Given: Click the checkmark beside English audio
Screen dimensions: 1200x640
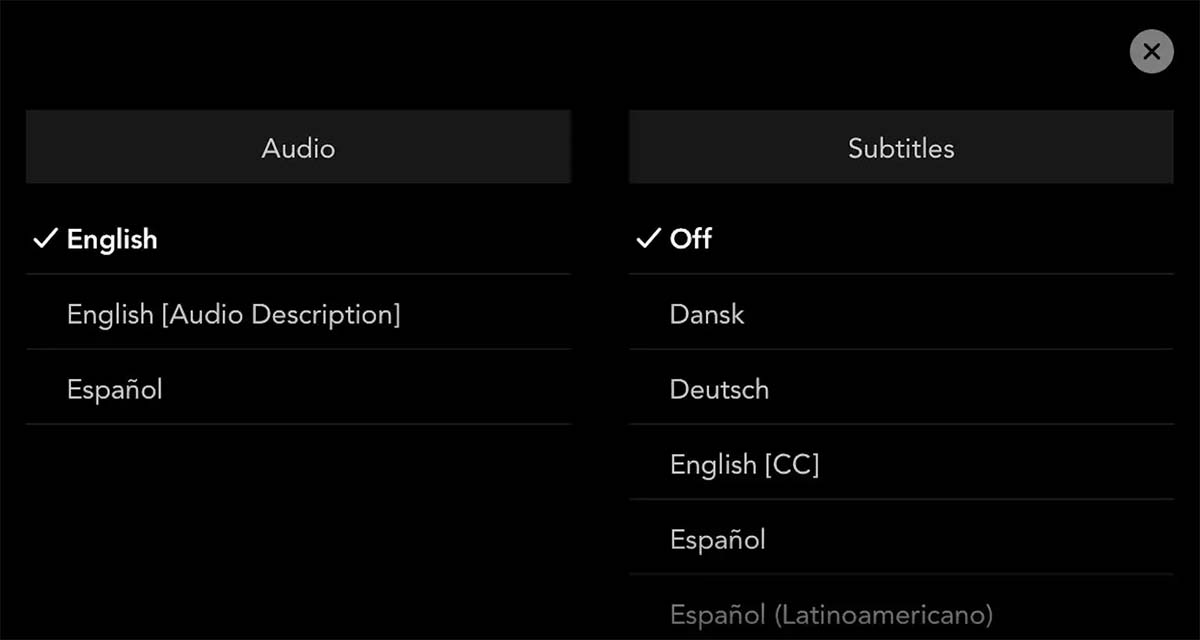Looking at the screenshot, I should (x=45, y=239).
